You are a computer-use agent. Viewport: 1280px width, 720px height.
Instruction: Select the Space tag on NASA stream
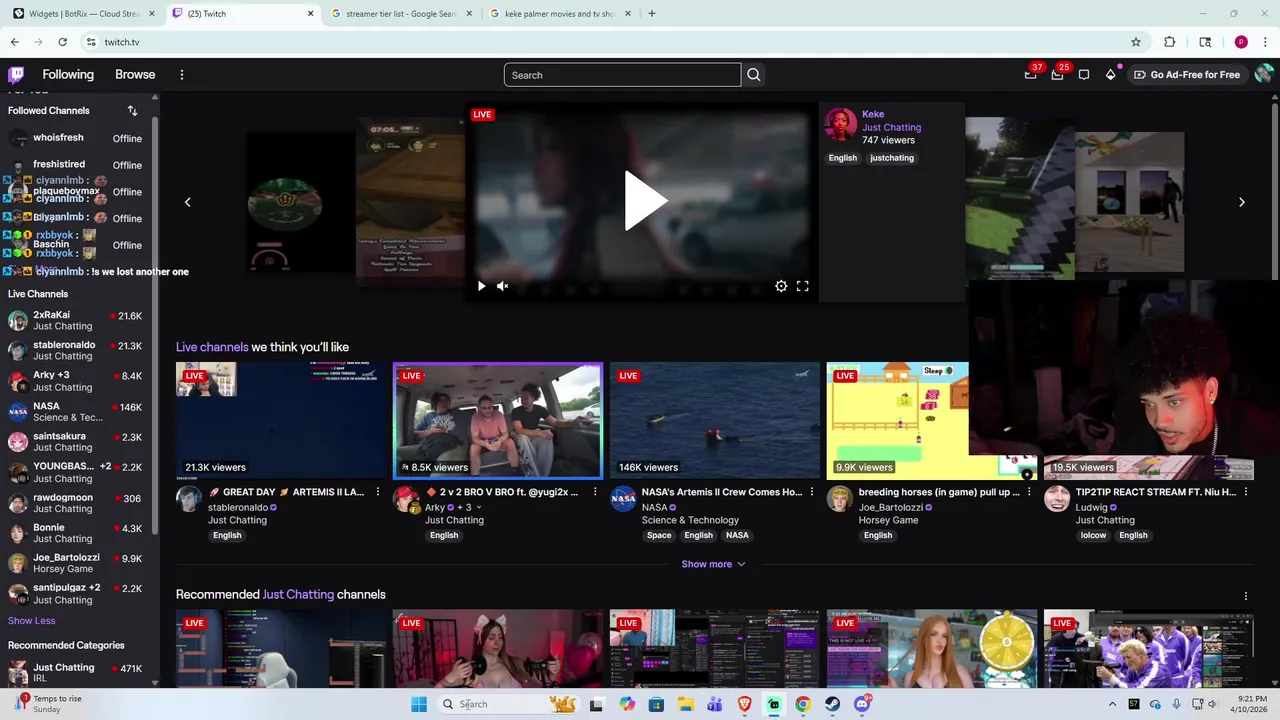(659, 535)
